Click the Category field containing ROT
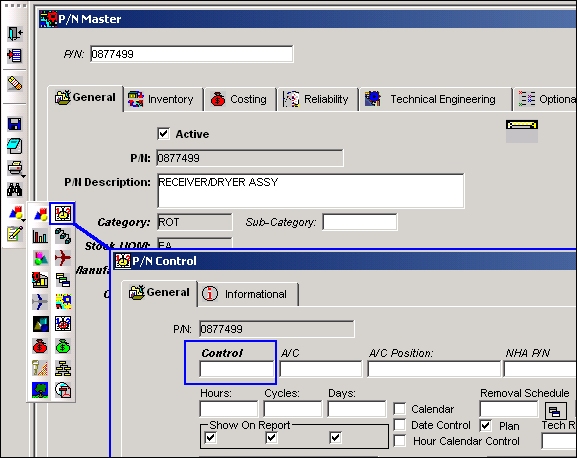The width and height of the screenshot is (577, 458). (x=195, y=222)
